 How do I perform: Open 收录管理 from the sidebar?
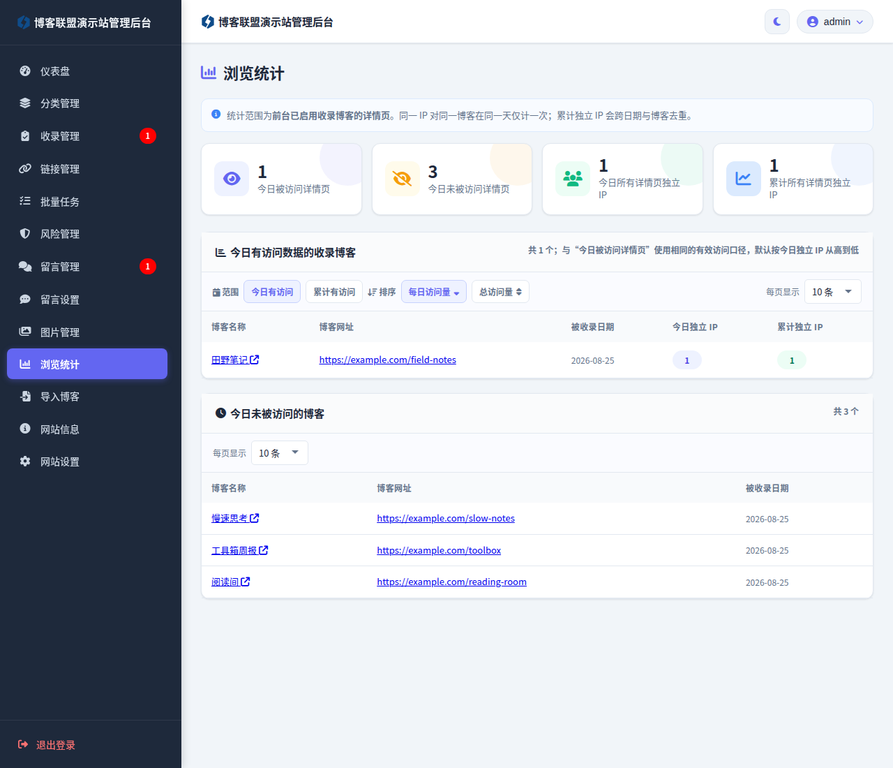pyautogui.click(x=87, y=136)
